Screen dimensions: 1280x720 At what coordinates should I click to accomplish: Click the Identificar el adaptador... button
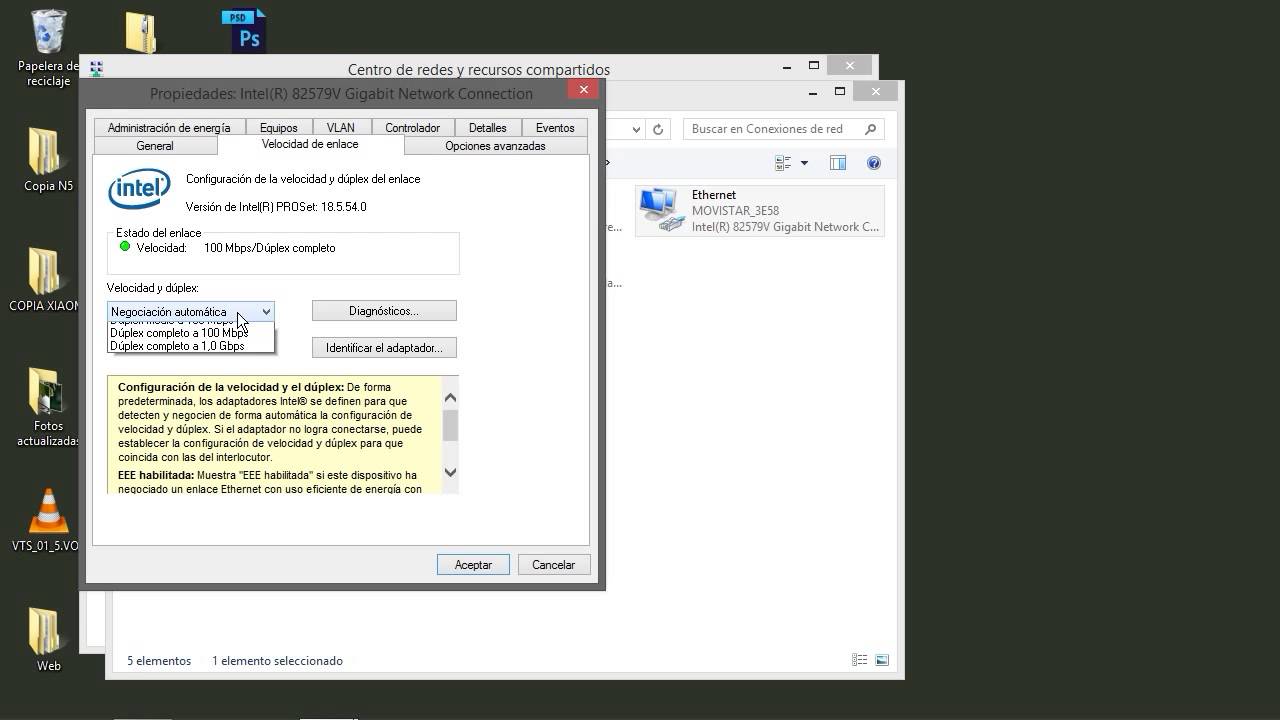[x=384, y=348]
